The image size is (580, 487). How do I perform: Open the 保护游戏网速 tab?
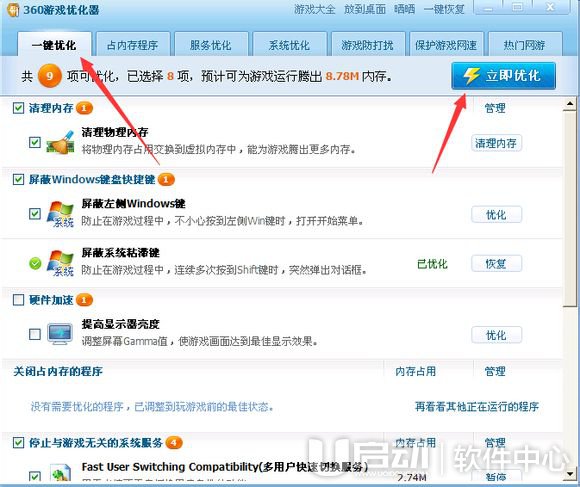point(446,45)
